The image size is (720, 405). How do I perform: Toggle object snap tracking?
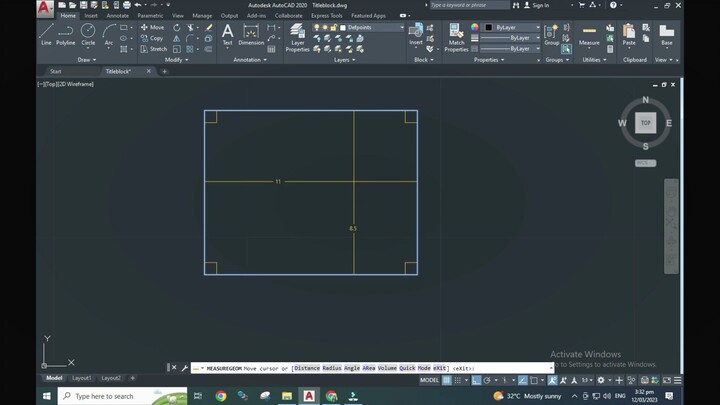click(x=523, y=380)
